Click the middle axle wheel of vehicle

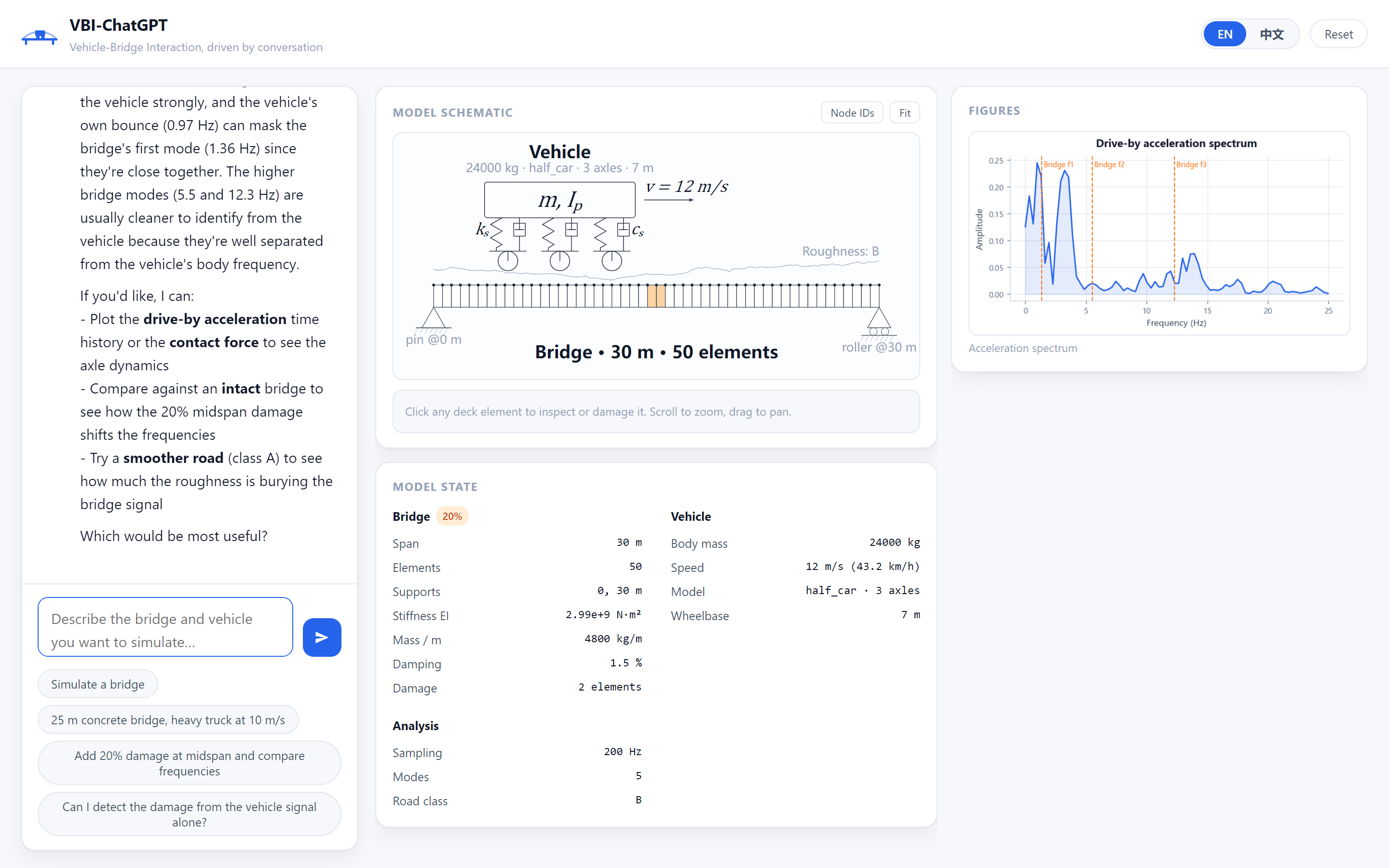(559, 260)
